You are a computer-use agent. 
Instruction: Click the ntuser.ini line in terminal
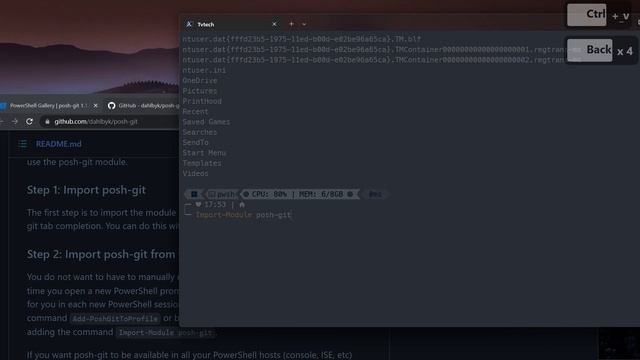tap(204, 70)
